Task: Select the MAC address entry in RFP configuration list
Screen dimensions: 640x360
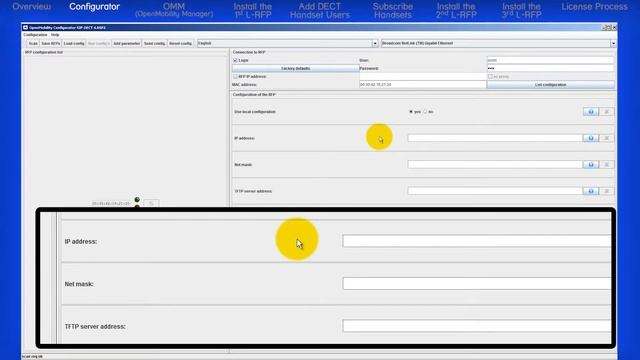Action: pyautogui.click(x=111, y=203)
